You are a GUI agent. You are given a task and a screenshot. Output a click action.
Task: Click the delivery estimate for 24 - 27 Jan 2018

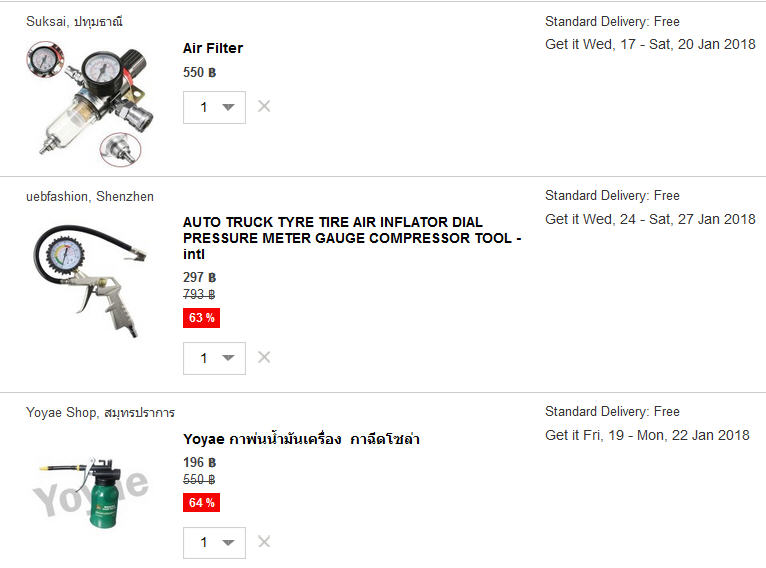tap(650, 219)
